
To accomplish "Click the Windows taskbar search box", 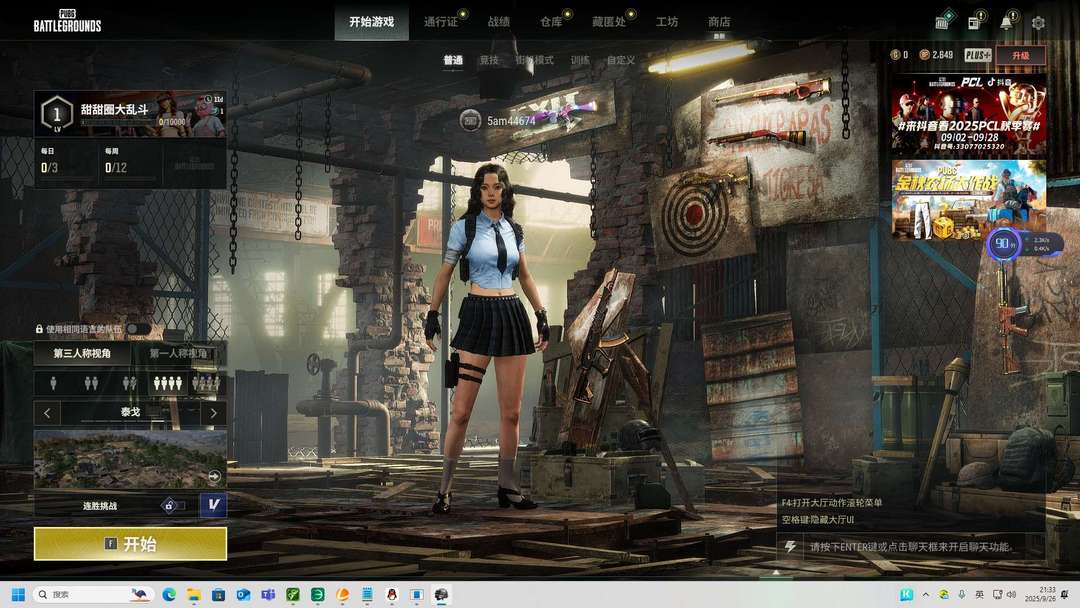I will [x=93, y=594].
